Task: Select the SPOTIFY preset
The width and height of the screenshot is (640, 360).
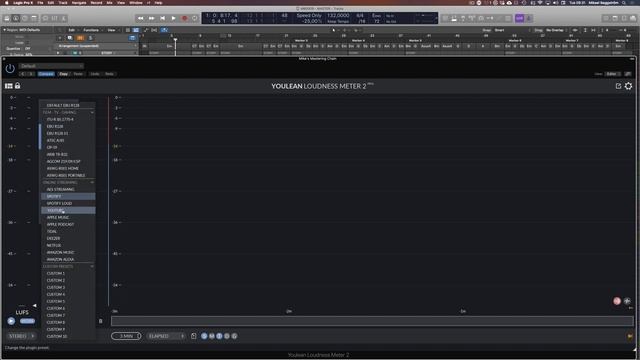Action: coord(68,196)
